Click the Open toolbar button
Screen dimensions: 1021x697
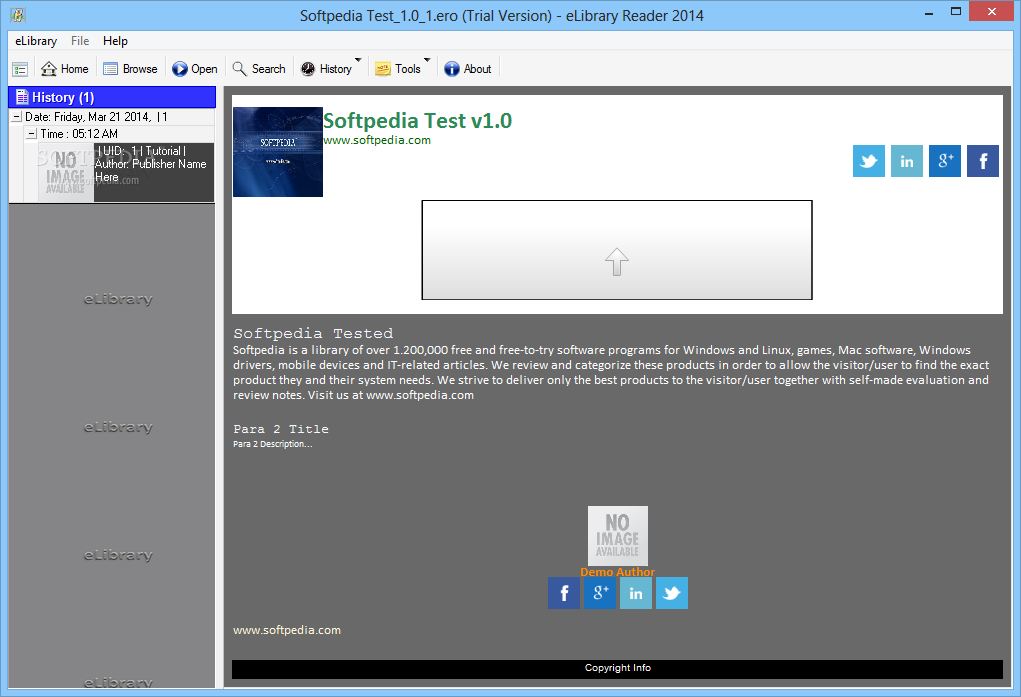(x=195, y=69)
